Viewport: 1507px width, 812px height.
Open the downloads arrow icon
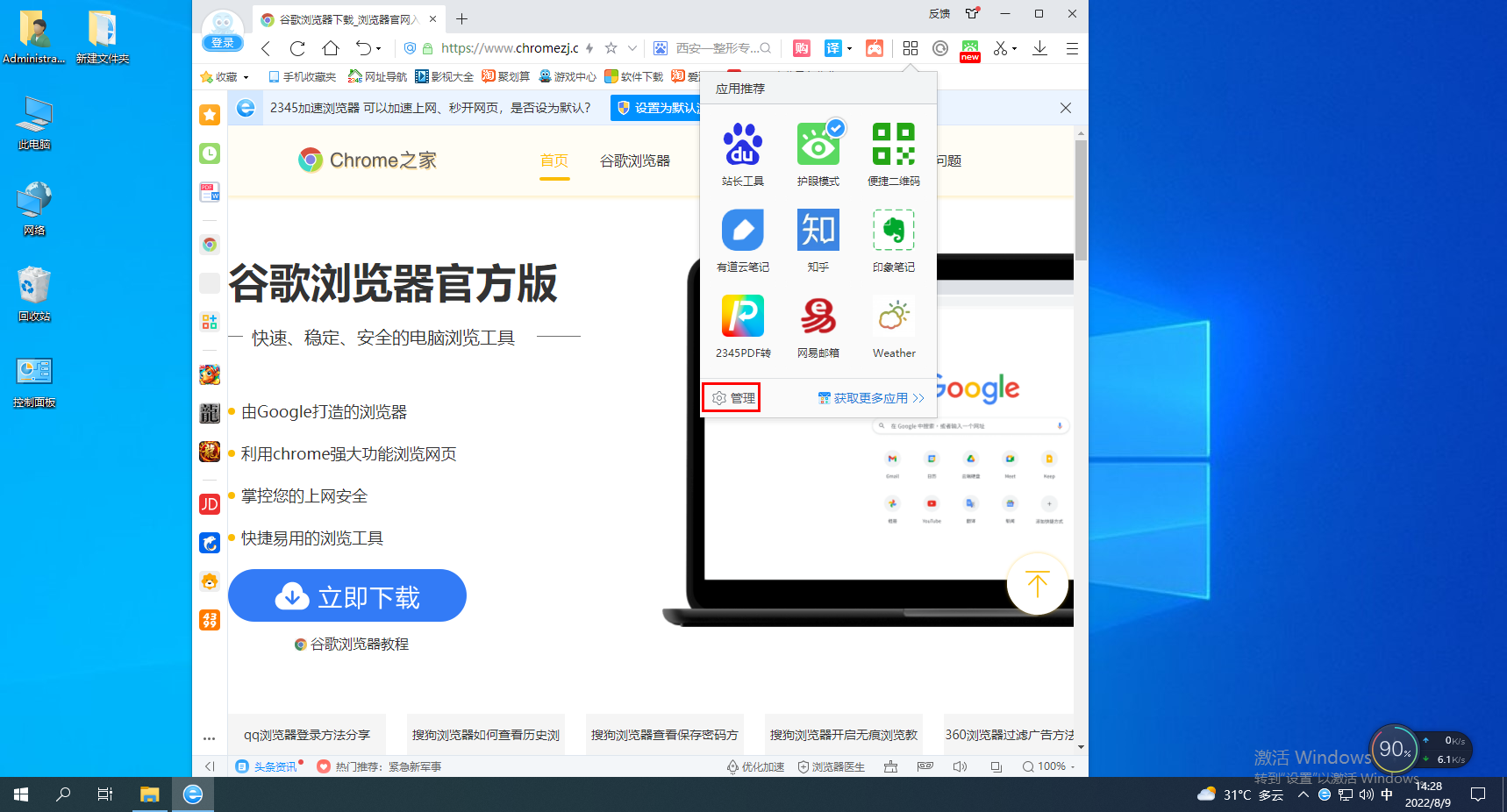(x=1039, y=48)
